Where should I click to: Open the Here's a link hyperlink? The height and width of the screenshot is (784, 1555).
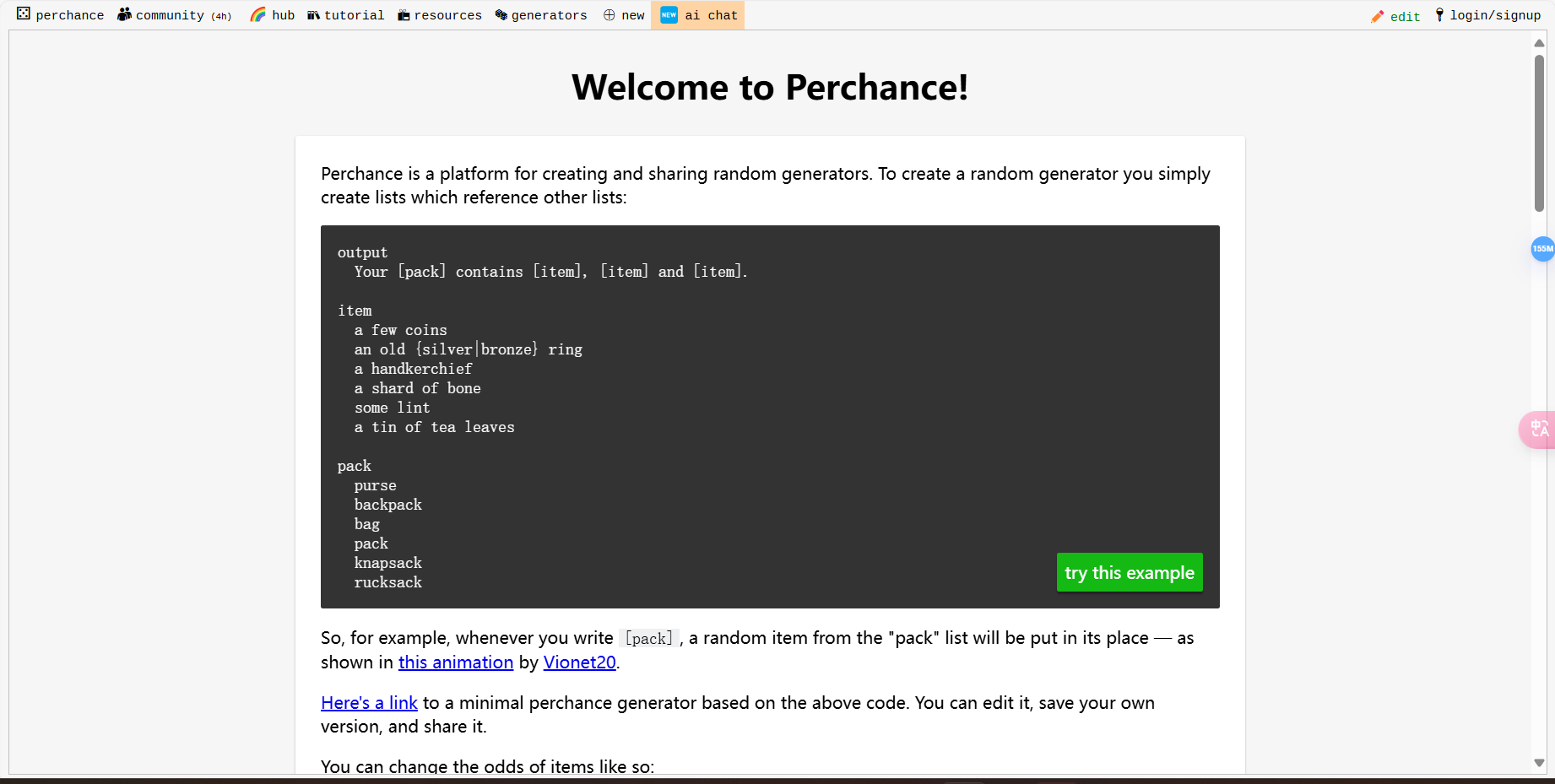[x=369, y=702]
